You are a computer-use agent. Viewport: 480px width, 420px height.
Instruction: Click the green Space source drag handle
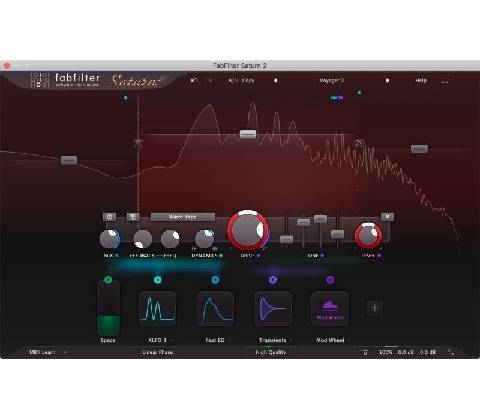point(108,279)
